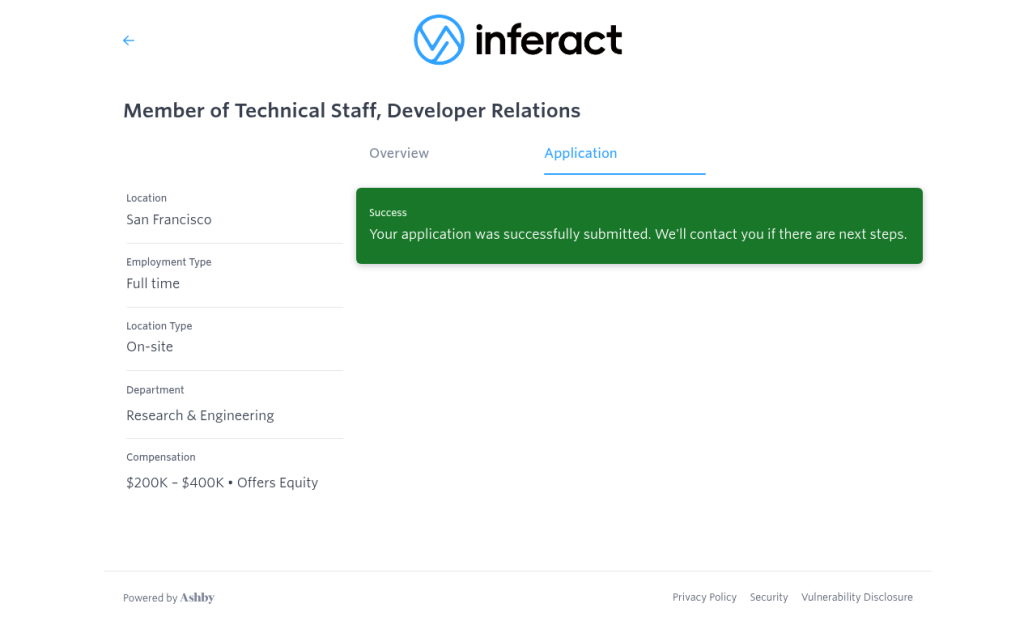Viewport: 1024px width, 625px height.
Task: Click the $200K – $400K compensation range
Action: (175, 483)
